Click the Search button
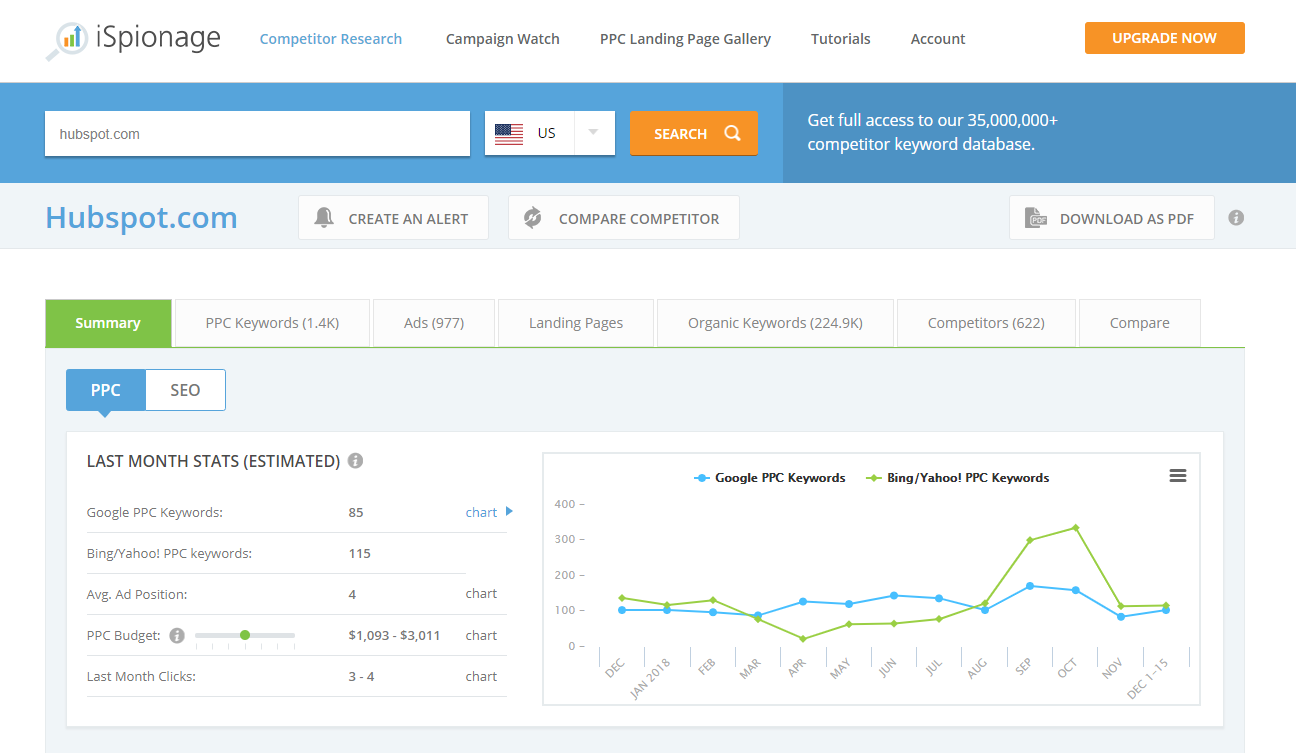Screen dimensions: 1296x753 point(694,133)
